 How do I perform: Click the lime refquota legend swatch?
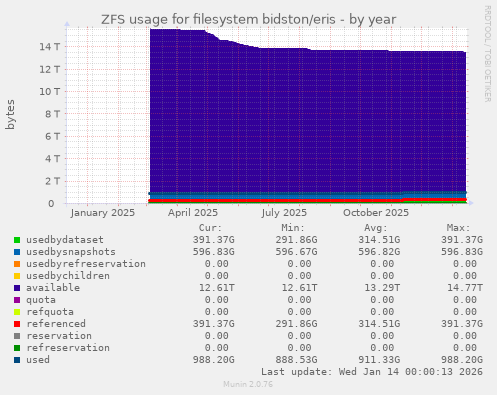(17, 312)
